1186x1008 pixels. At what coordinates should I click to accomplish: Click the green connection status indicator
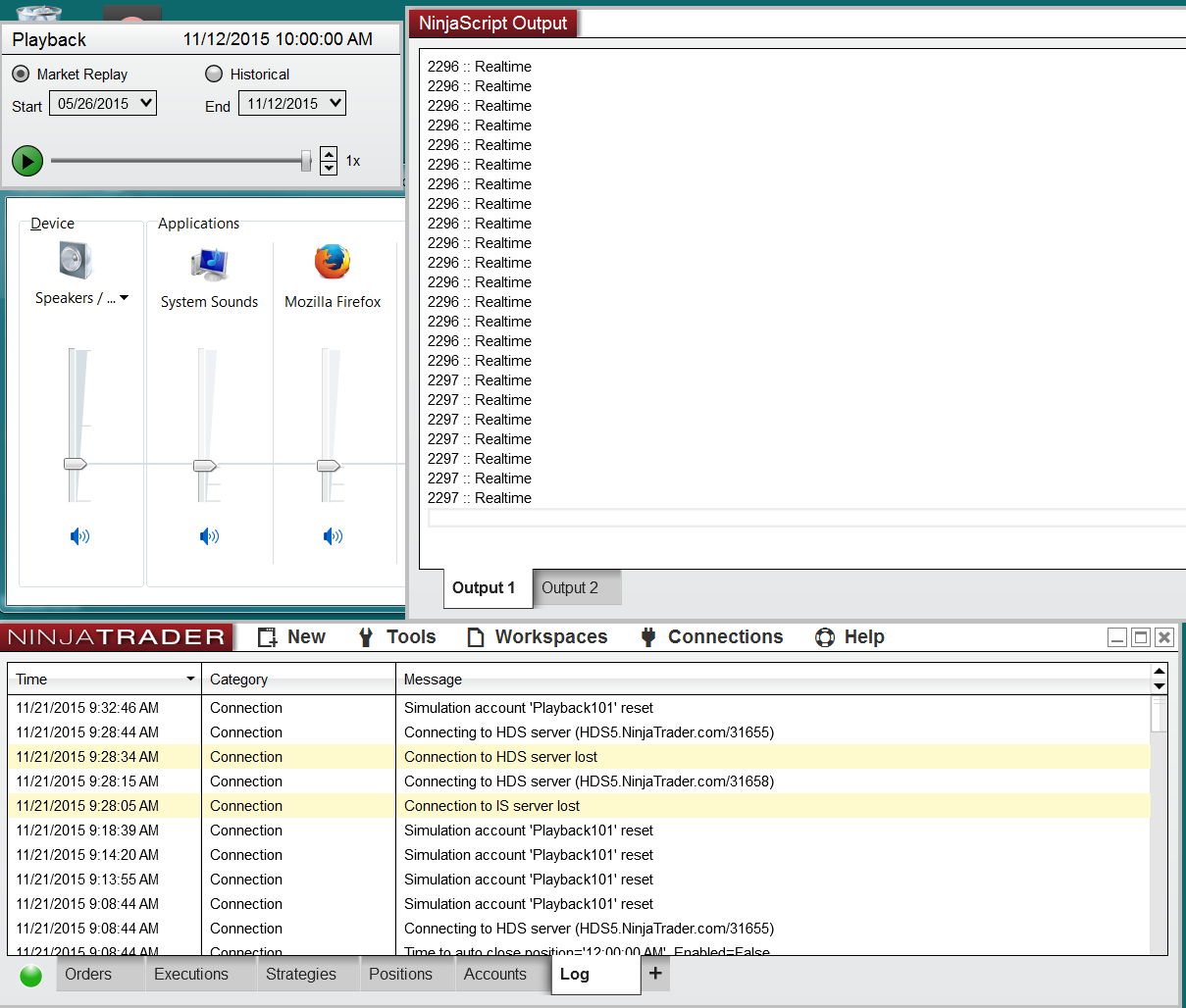click(31, 976)
